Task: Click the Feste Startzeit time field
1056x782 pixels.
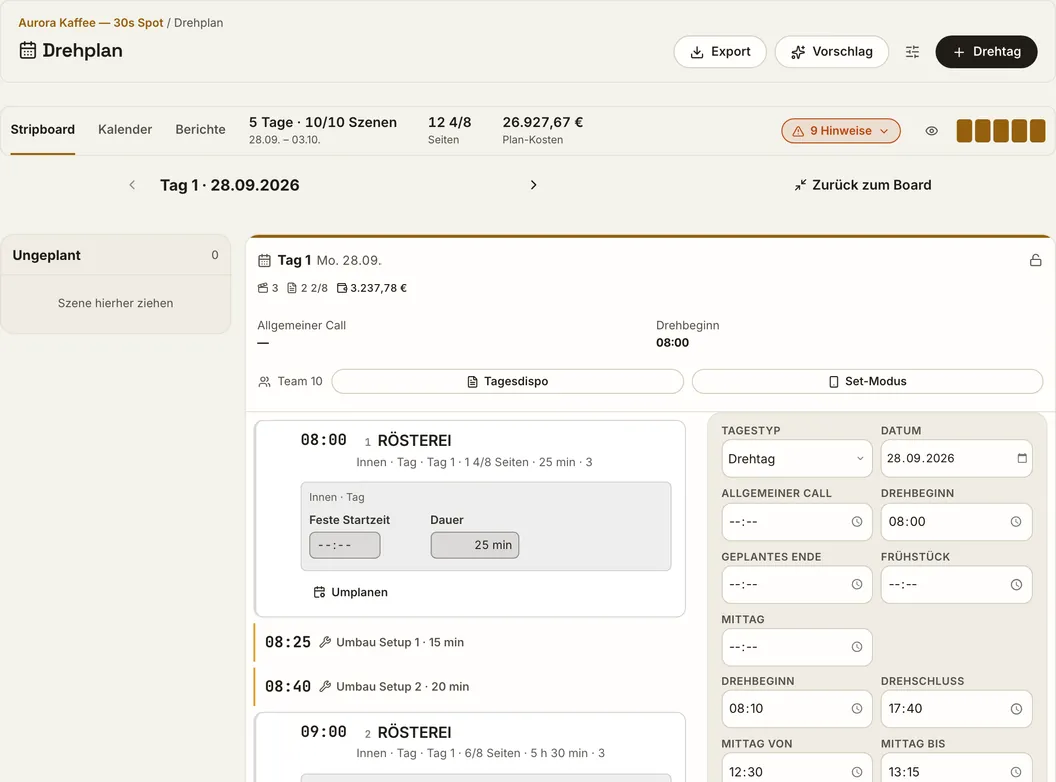Action: pyautogui.click(x=345, y=545)
